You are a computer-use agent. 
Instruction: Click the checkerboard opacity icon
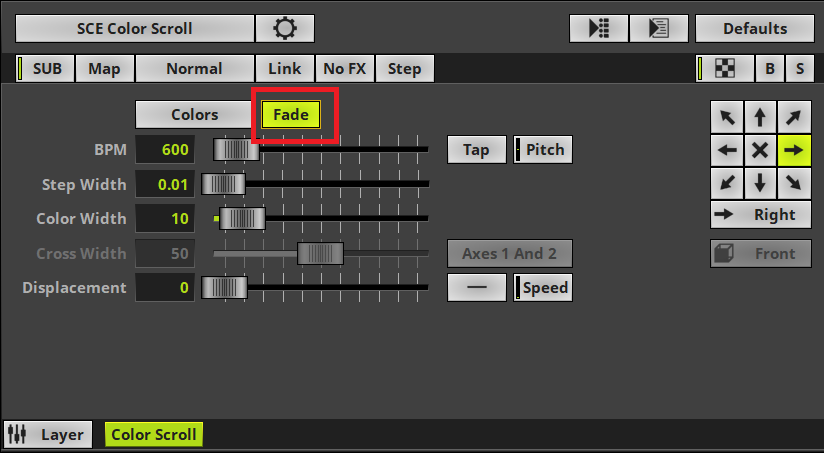[727, 69]
